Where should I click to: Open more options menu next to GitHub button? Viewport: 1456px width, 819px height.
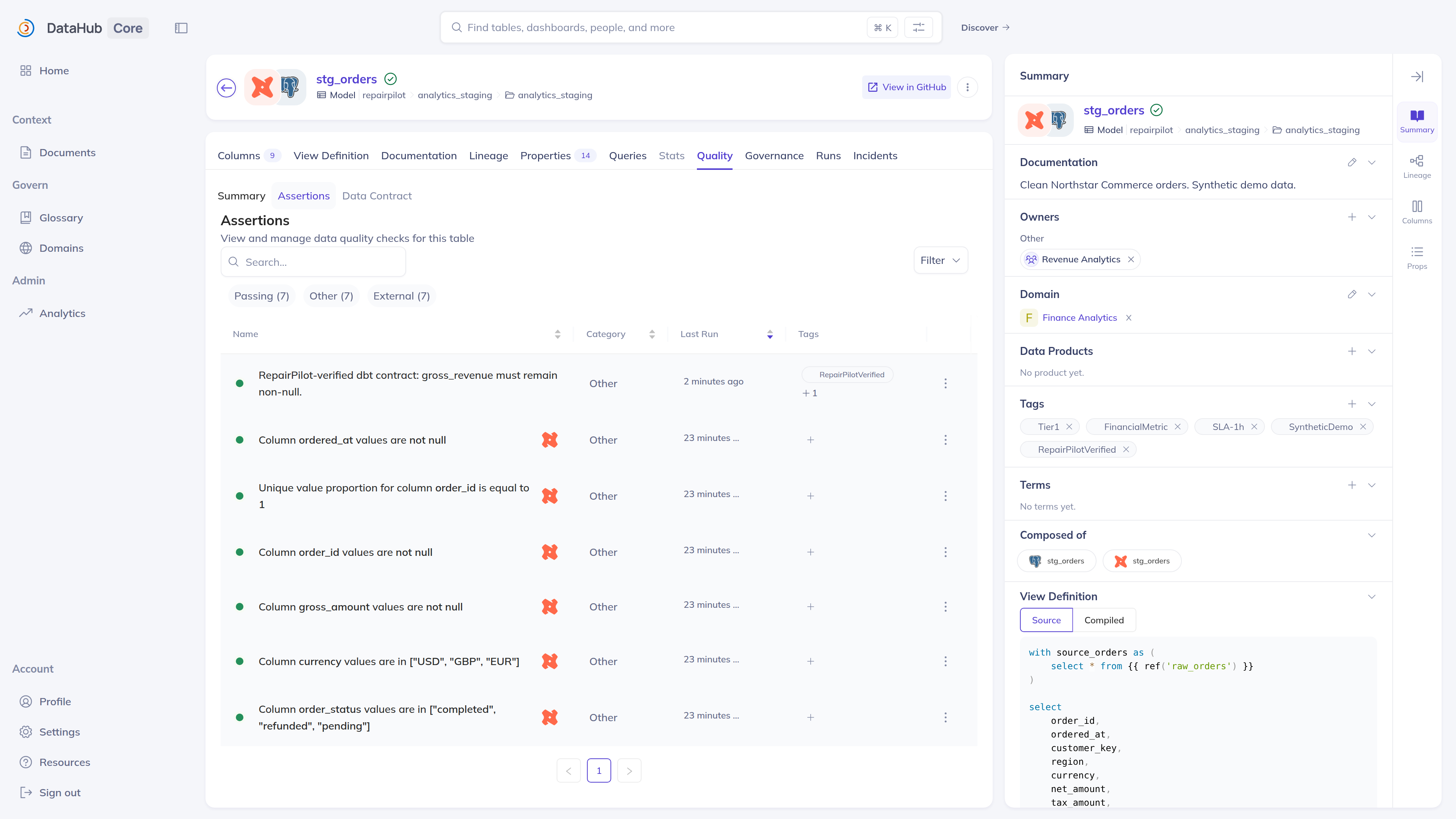(967, 87)
